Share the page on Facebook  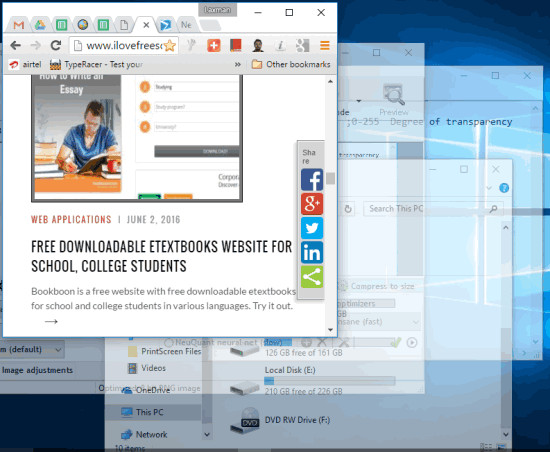tap(312, 180)
